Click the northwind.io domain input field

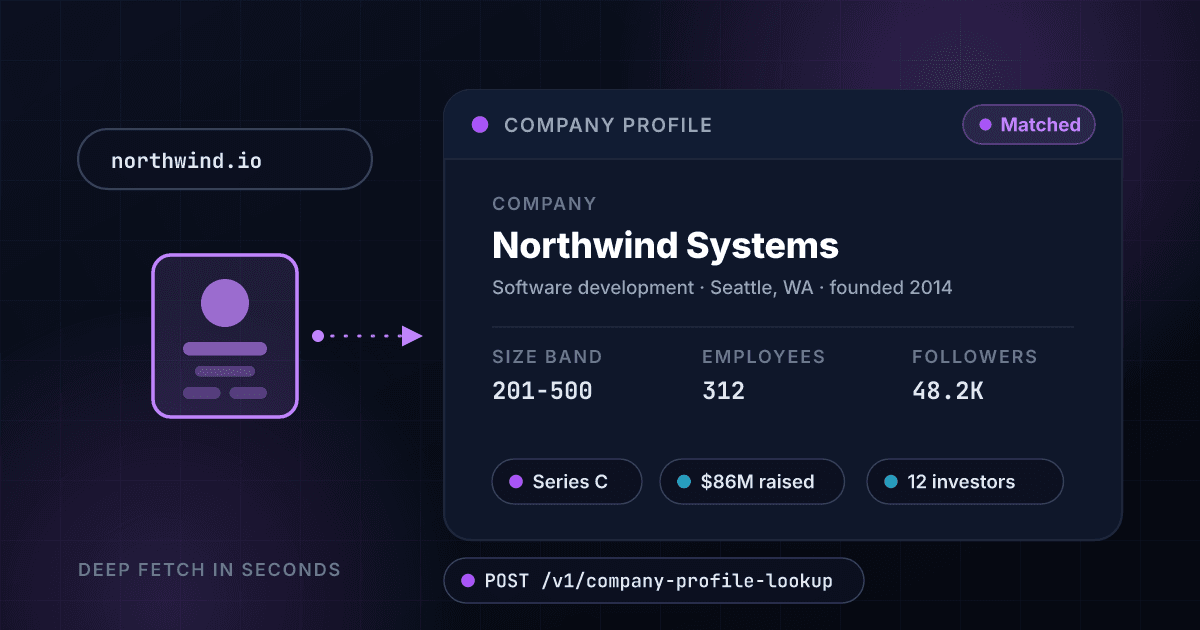225,160
